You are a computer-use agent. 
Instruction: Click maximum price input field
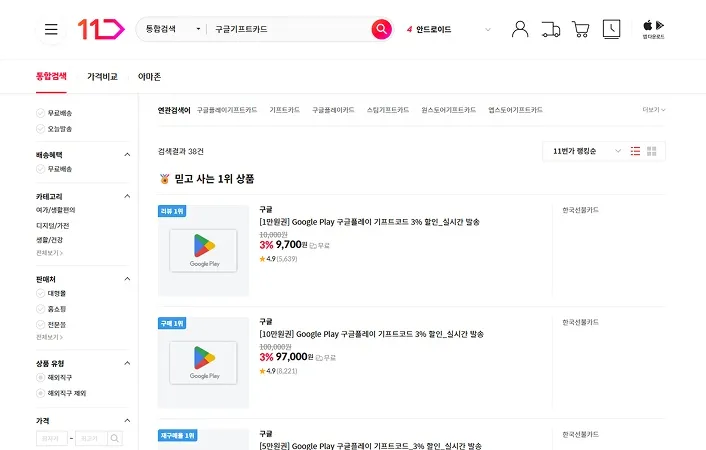(91, 438)
